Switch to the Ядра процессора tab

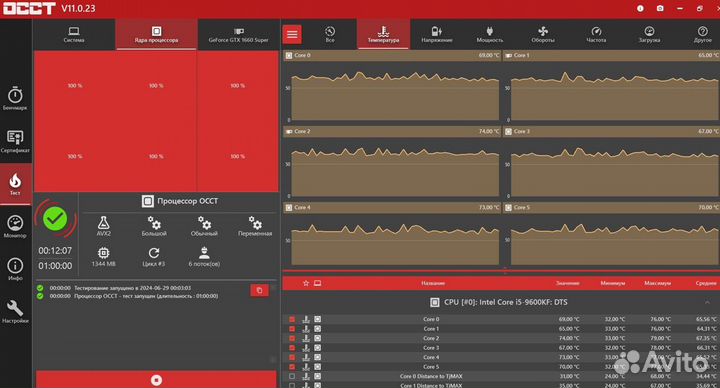[x=156, y=34]
